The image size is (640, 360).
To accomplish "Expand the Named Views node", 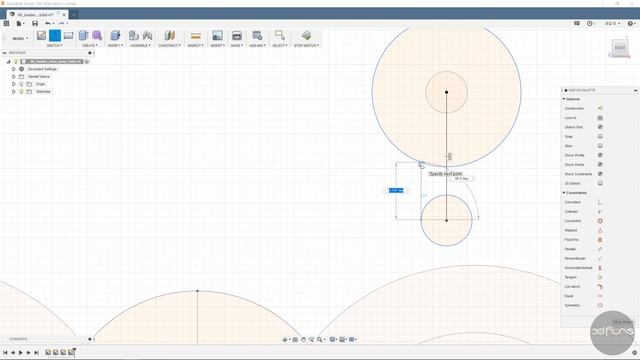I will click(x=13, y=77).
